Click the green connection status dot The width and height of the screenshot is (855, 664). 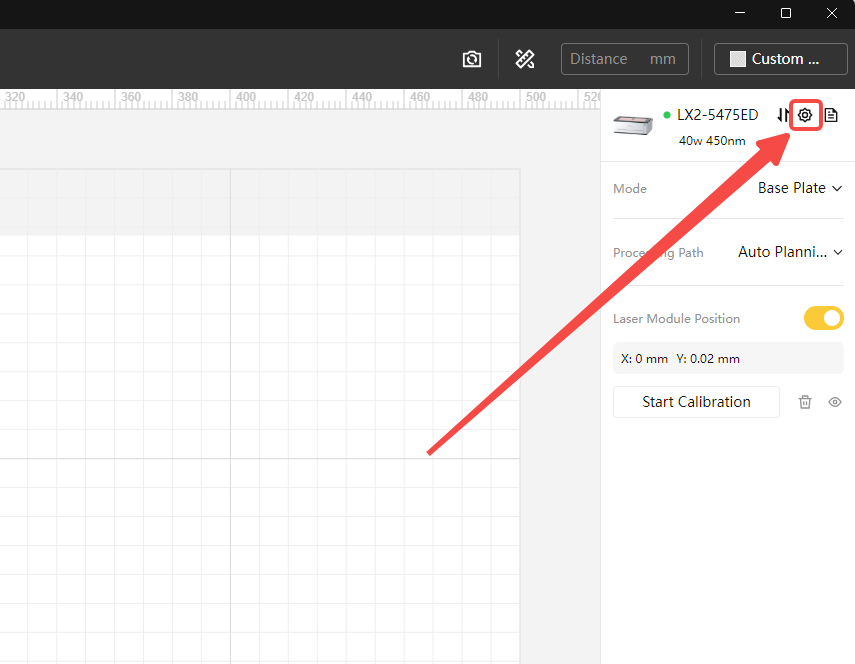pos(666,115)
